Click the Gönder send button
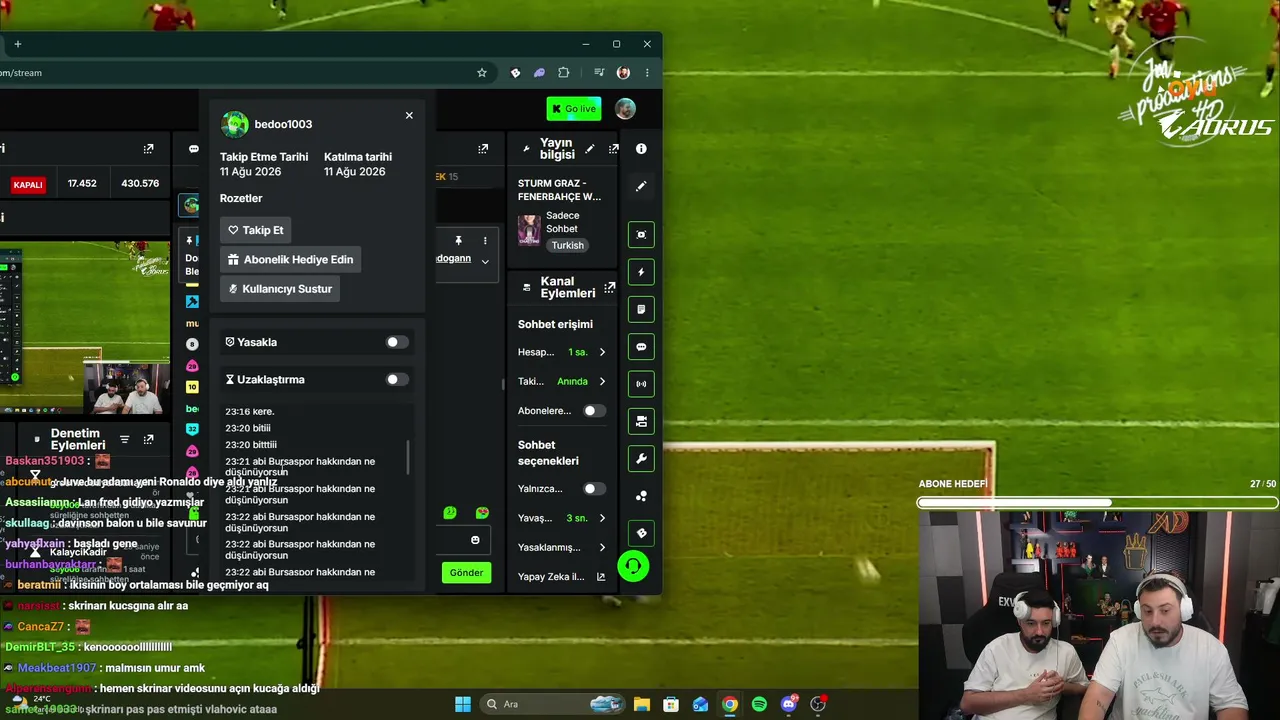The height and width of the screenshot is (720, 1280). pos(466,573)
